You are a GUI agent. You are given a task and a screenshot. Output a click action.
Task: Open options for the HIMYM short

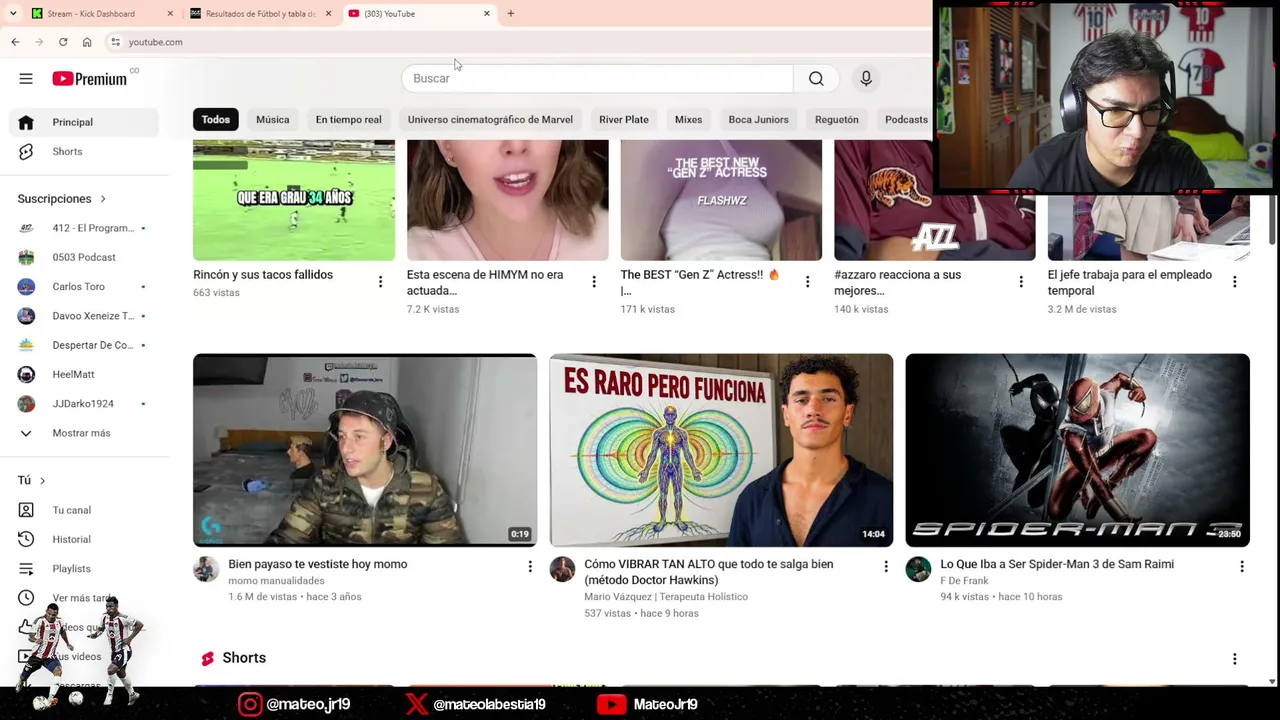[594, 282]
